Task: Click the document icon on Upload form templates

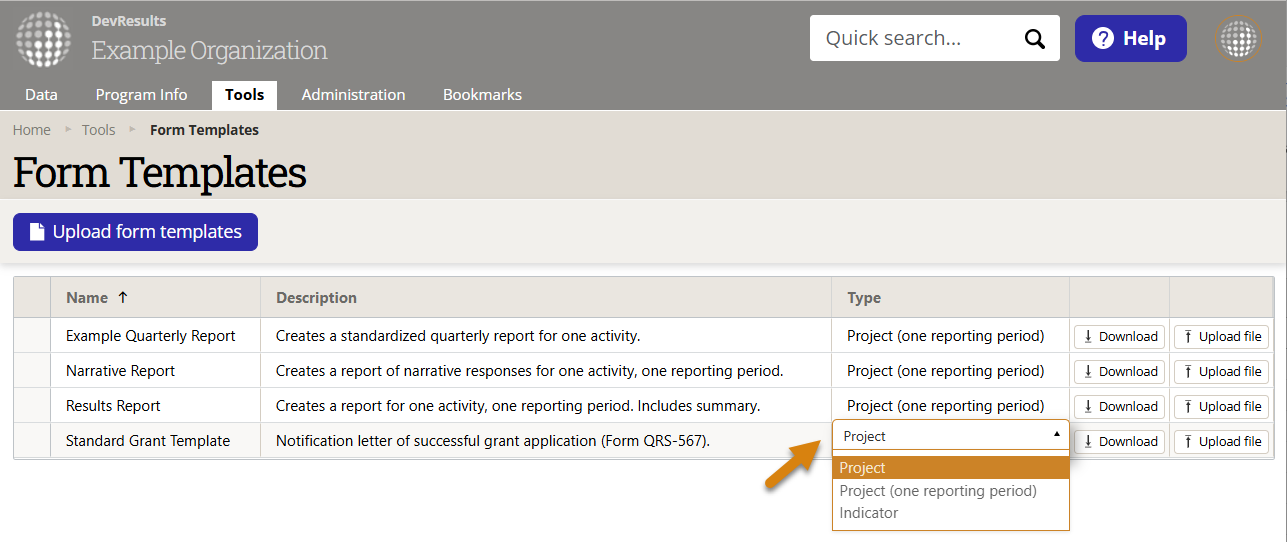Action: point(37,232)
